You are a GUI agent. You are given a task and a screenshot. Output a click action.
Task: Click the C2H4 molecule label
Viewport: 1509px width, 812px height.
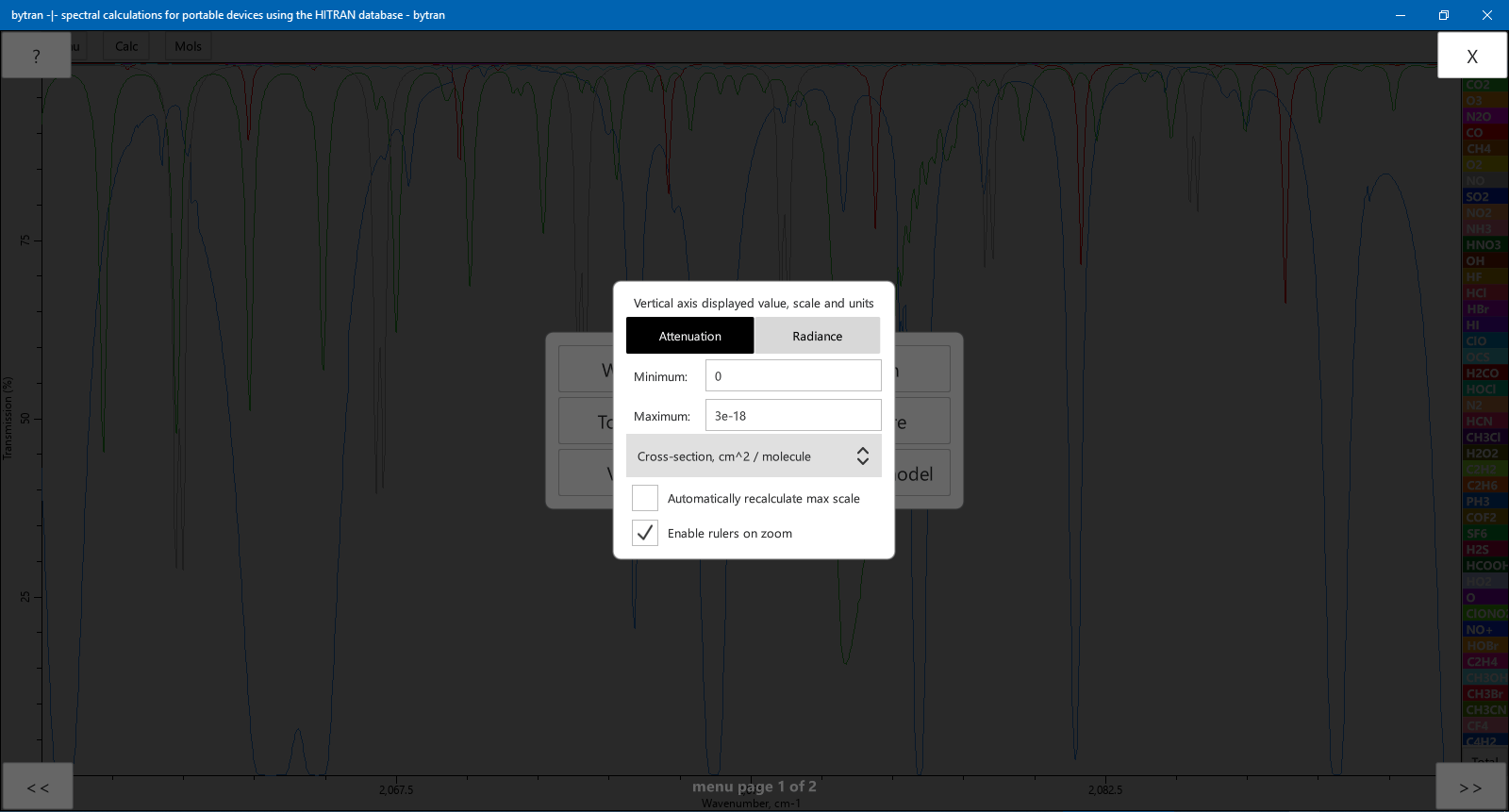(x=1484, y=662)
